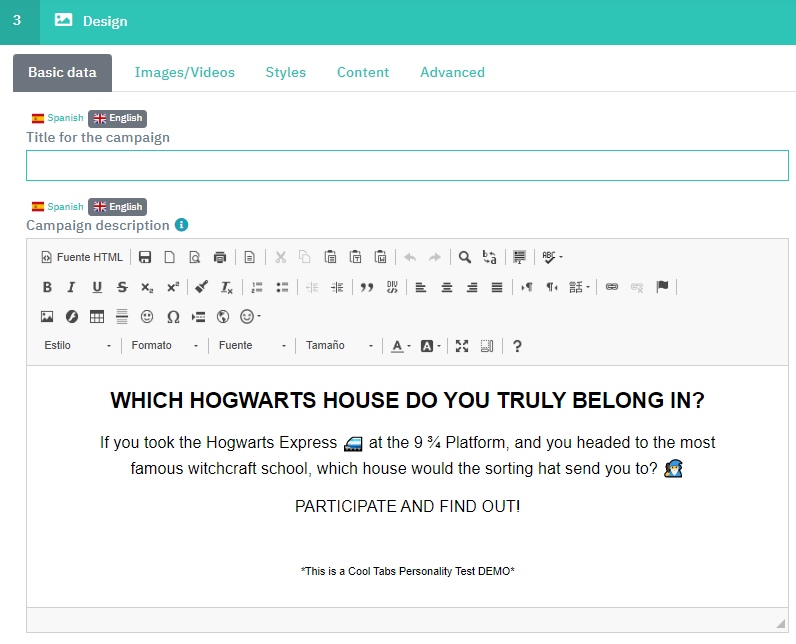Click the New page icon
The width and height of the screenshot is (796, 644).
(170, 257)
